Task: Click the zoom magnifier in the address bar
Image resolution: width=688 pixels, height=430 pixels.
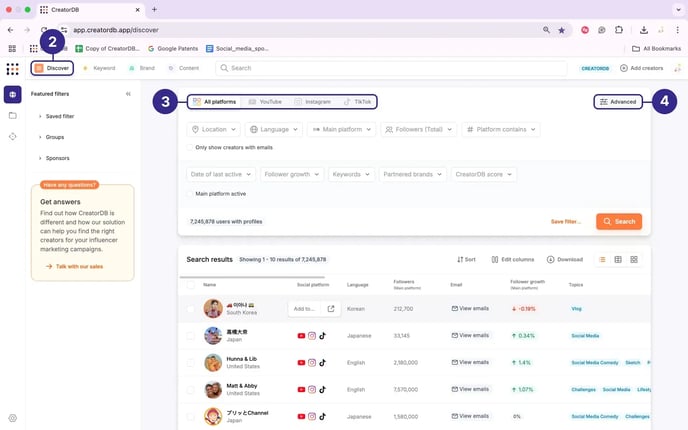Action: click(x=546, y=30)
